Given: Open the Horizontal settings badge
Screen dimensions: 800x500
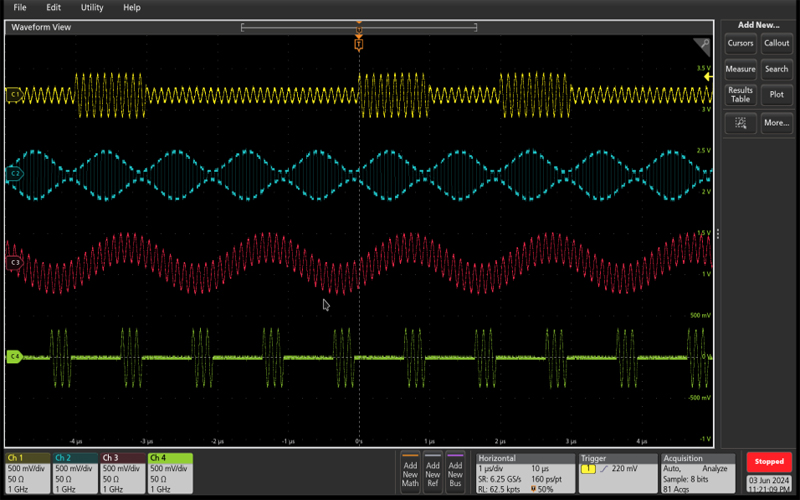Looking at the screenshot, I should coord(525,471).
